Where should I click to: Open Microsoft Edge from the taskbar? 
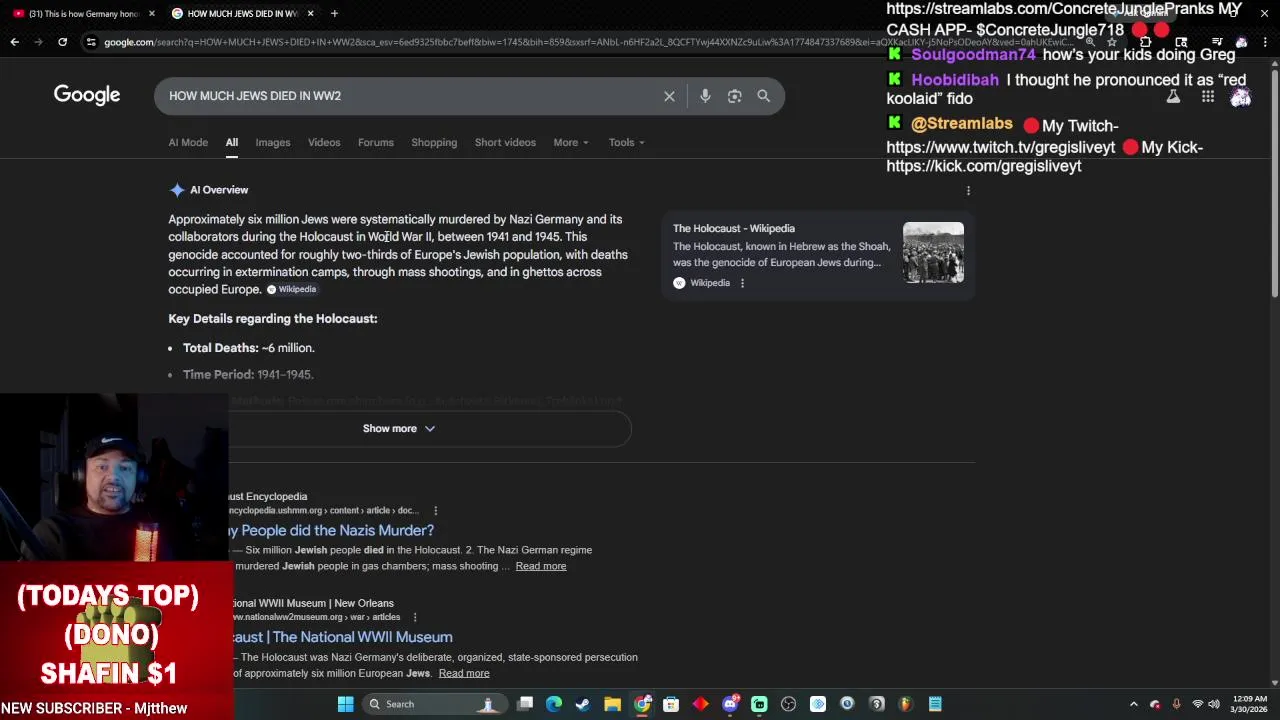(554, 704)
